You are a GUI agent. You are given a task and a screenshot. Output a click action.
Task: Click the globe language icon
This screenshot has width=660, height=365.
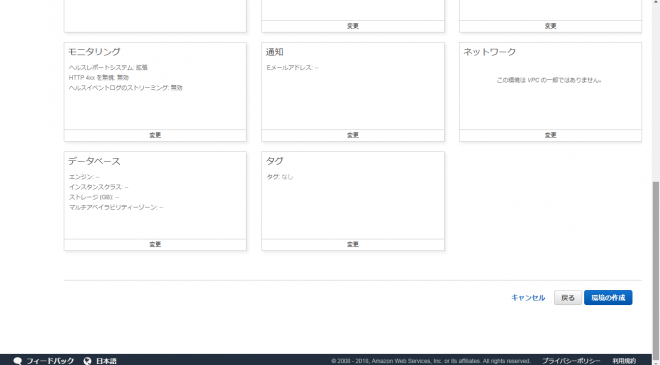coord(88,361)
